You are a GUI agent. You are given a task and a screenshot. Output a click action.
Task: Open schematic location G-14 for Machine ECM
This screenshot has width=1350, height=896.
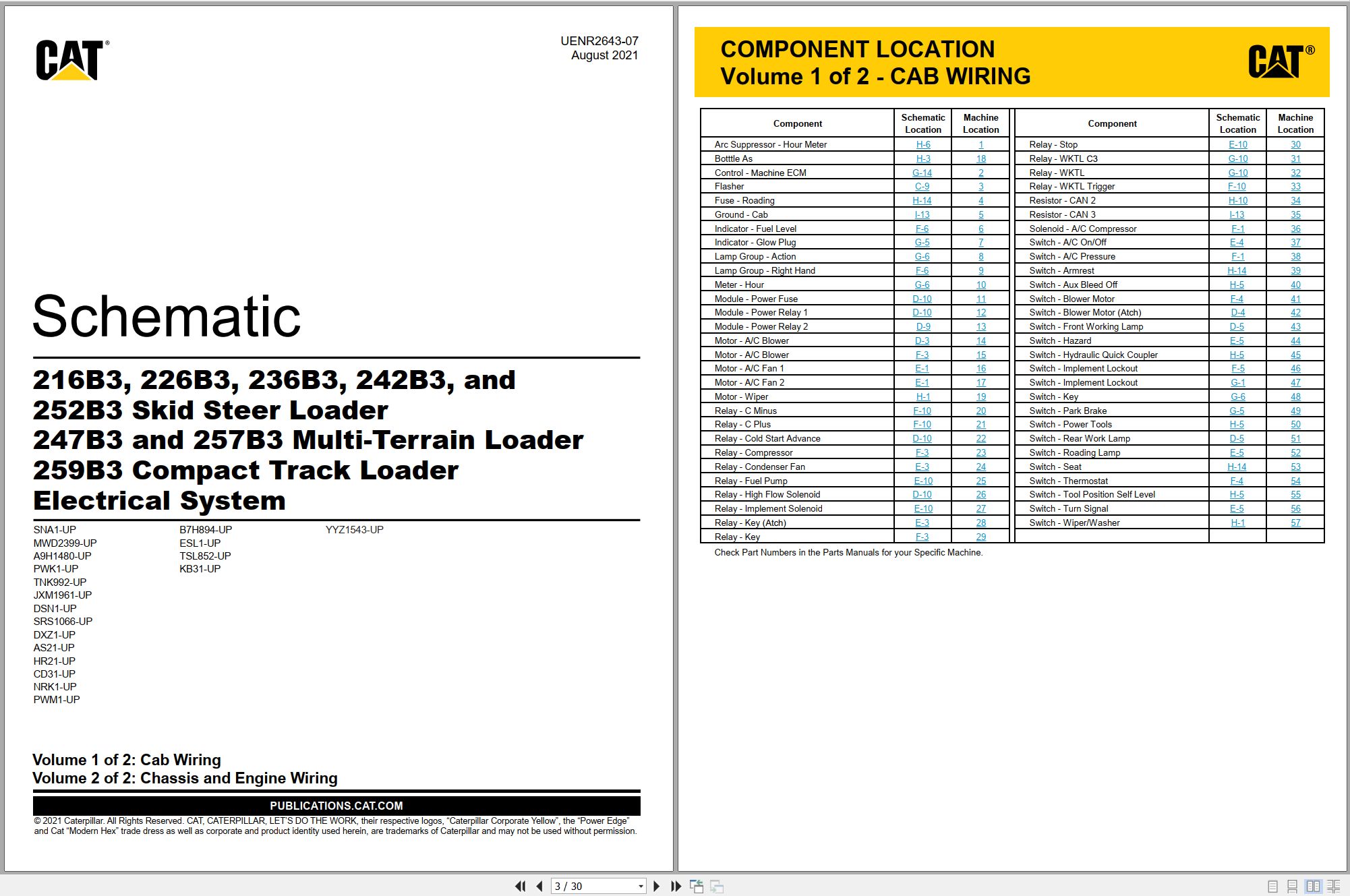coord(922,173)
